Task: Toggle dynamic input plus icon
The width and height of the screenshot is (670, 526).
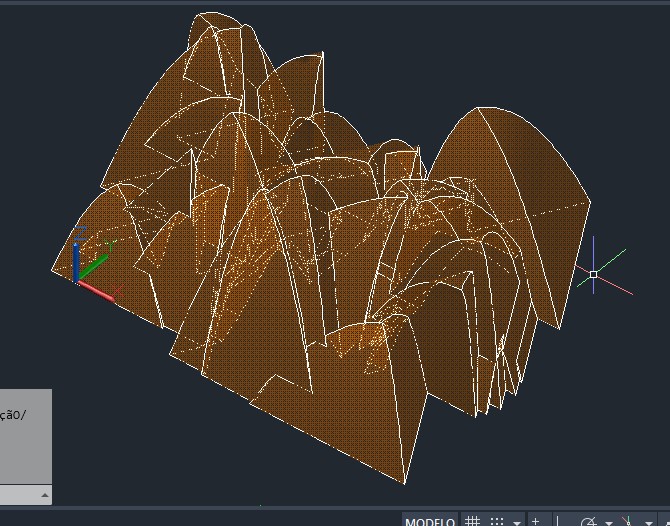Action: (535, 521)
